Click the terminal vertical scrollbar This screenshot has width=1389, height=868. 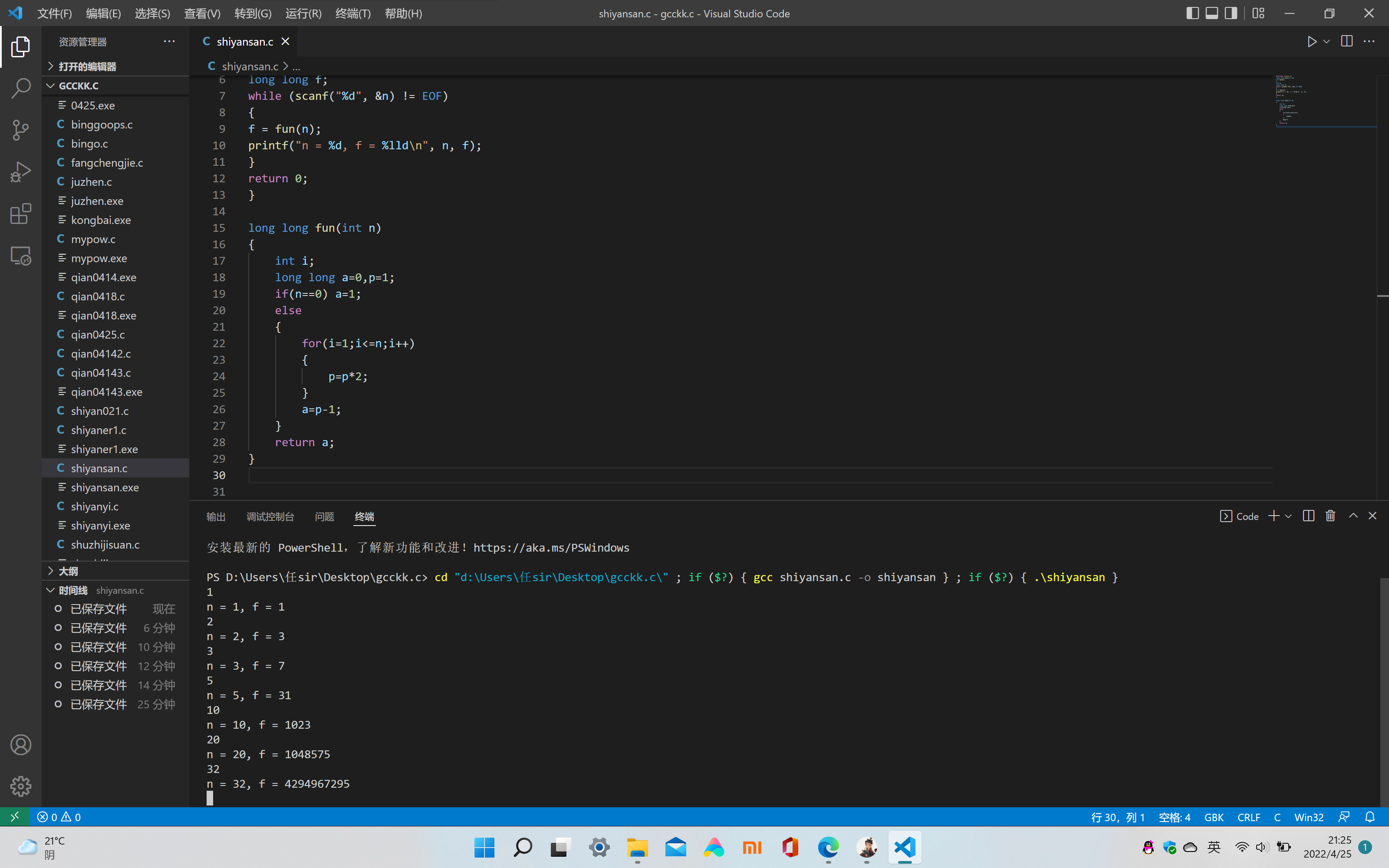pos(1384,691)
